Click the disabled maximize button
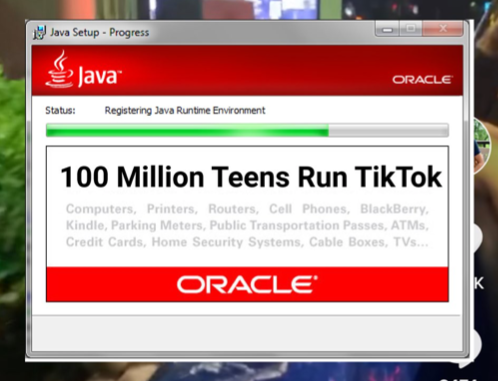This screenshot has height=381, width=498. coord(410,29)
